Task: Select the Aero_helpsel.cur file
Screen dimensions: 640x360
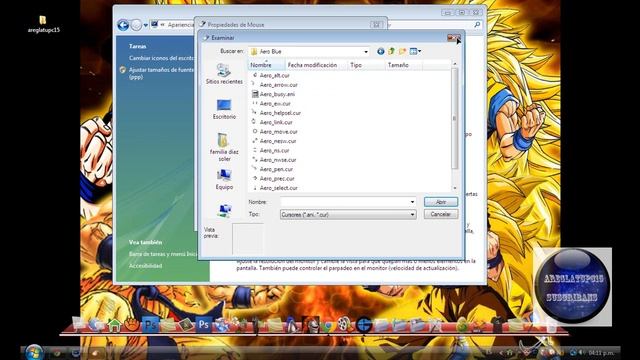Action: pos(276,113)
